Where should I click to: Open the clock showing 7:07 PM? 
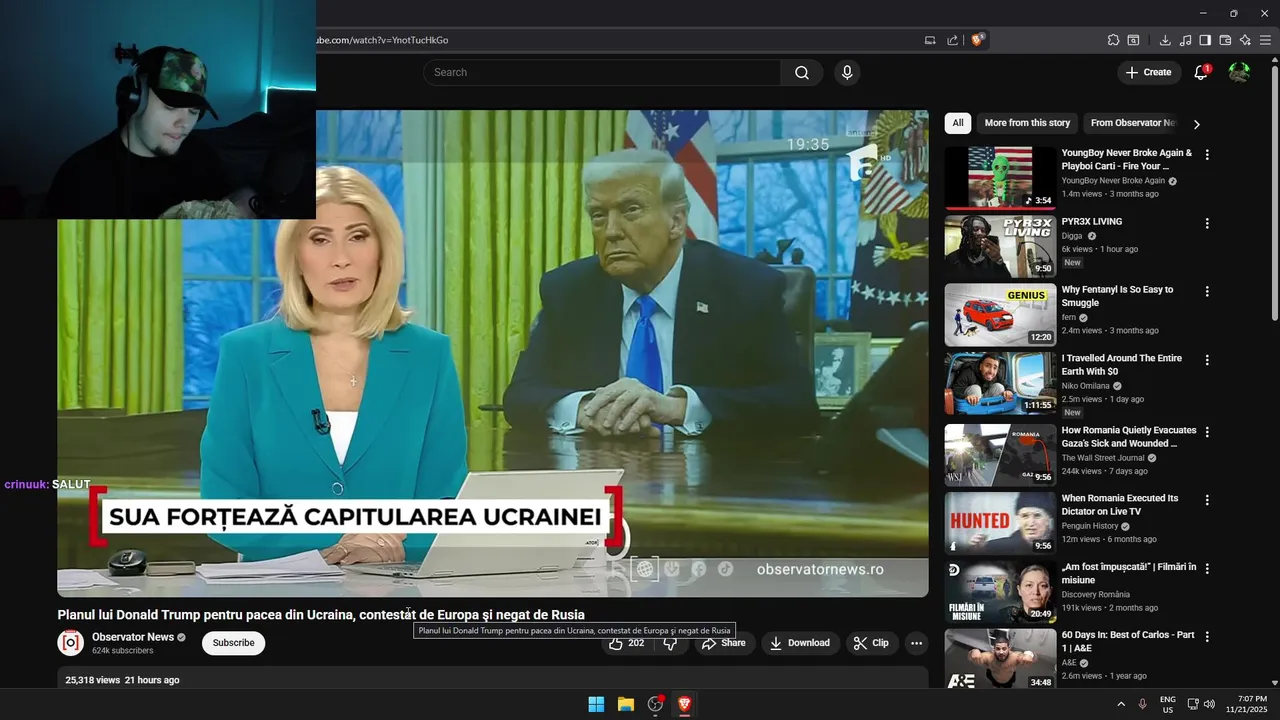point(1246,704)
